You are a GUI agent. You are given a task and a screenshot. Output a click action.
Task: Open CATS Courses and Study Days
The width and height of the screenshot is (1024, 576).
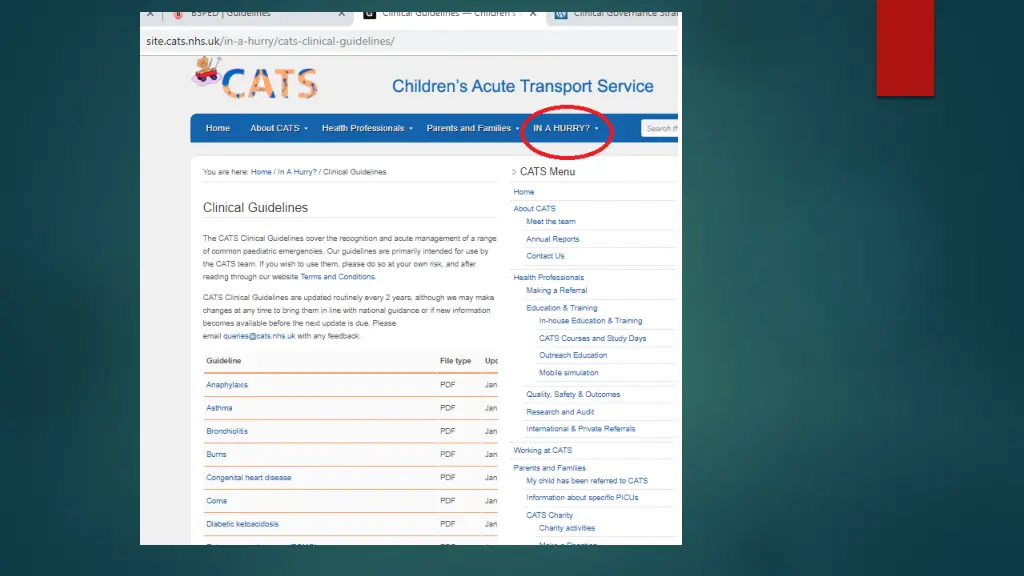point(592,338)
